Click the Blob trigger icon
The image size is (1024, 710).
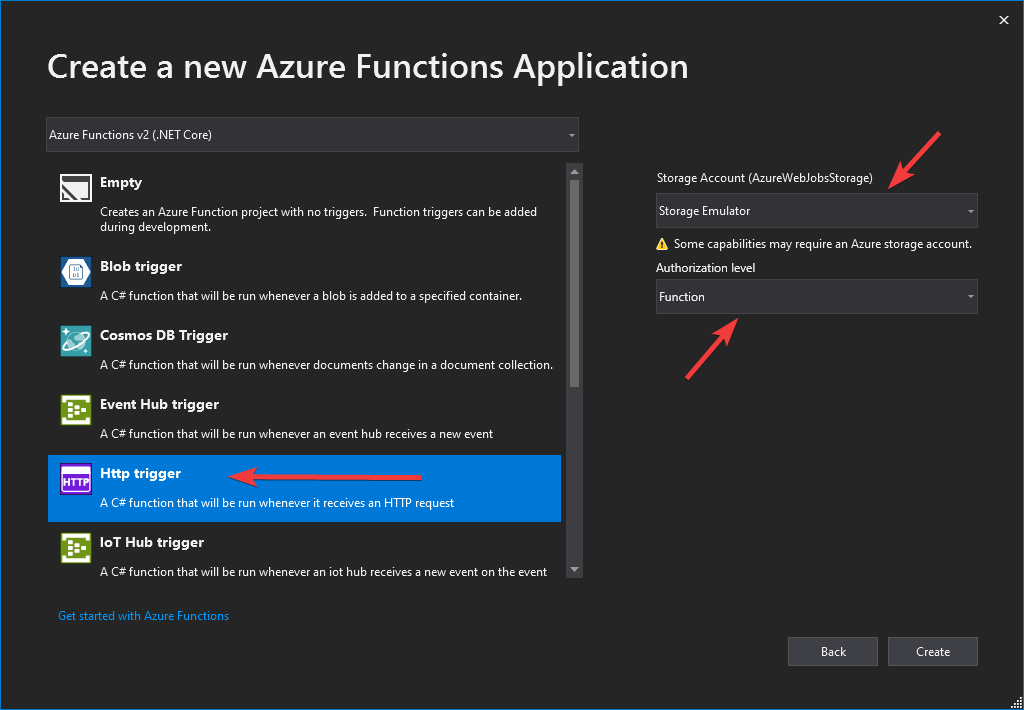[76, 272]
